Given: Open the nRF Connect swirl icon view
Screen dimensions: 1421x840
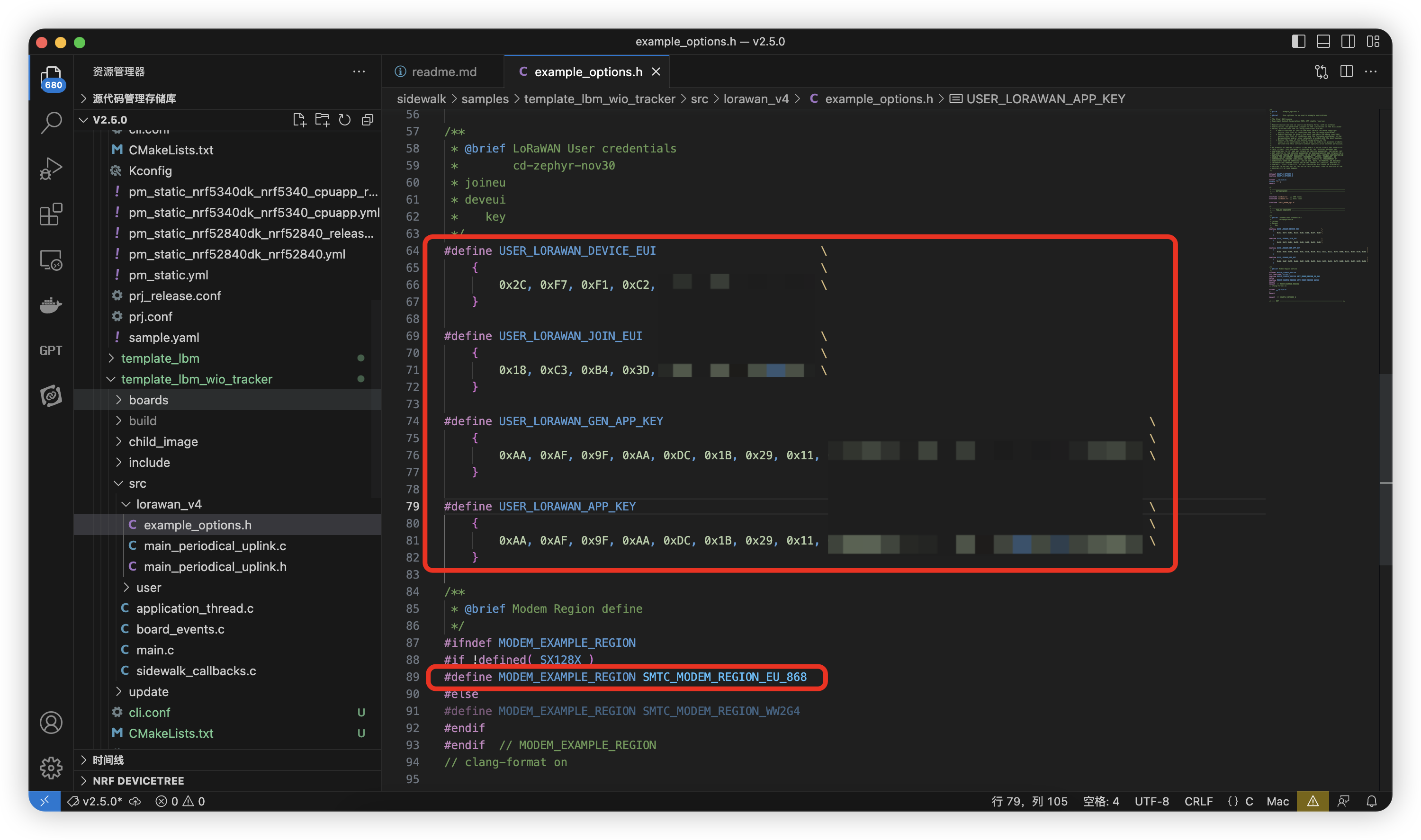Looking at the screenshot, I should point(51,396).
